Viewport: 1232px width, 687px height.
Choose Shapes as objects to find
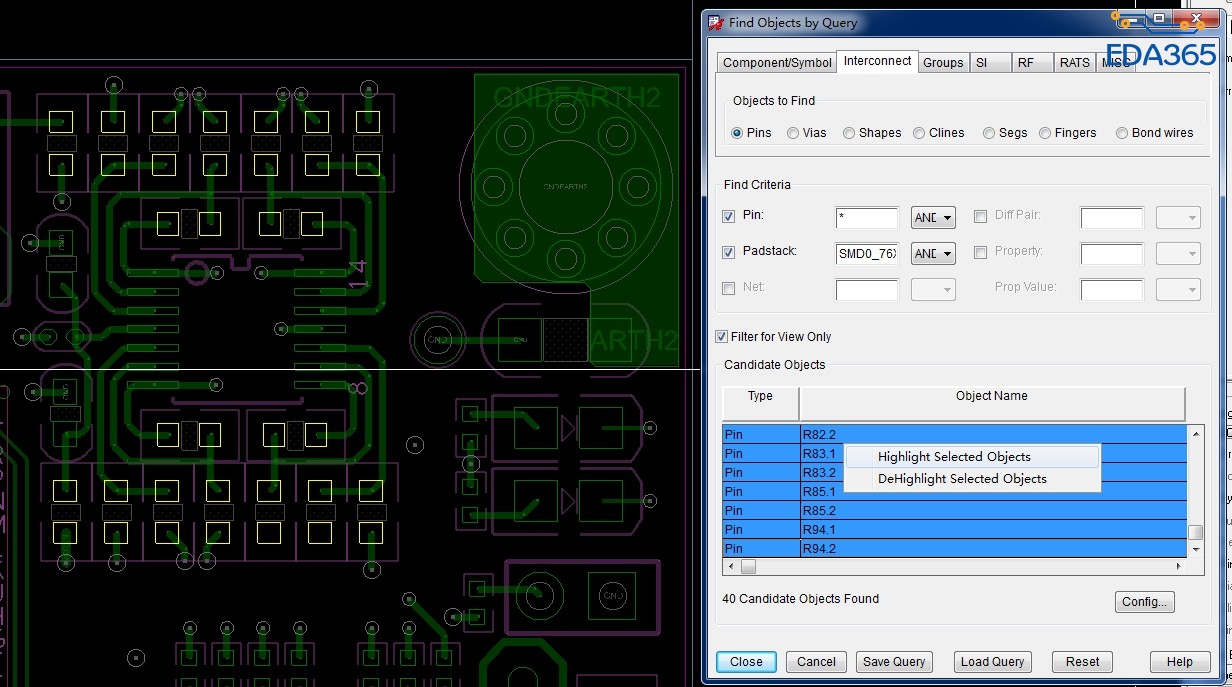[x=849, y=133]
